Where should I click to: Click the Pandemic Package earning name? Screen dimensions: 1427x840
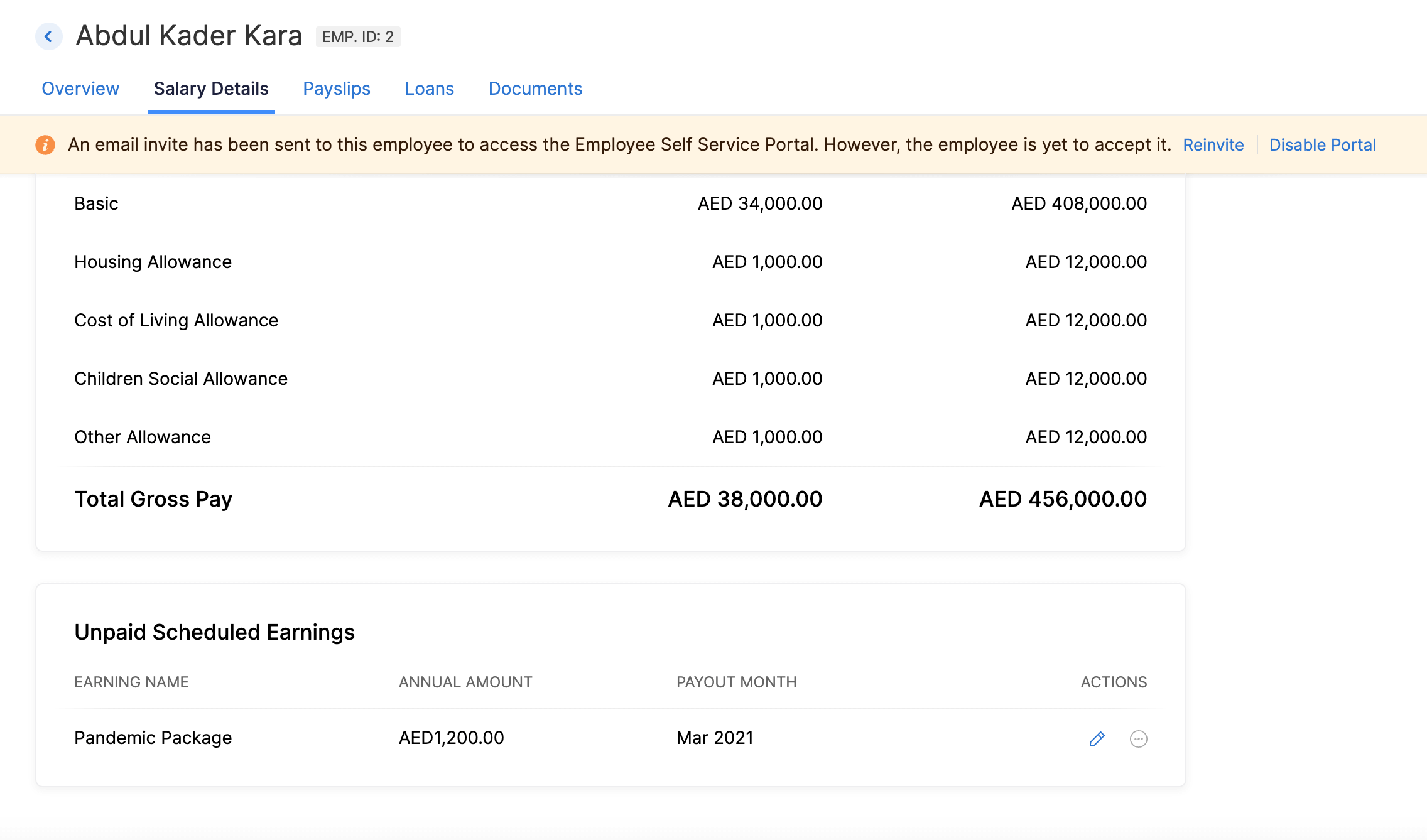pos(153,737)
